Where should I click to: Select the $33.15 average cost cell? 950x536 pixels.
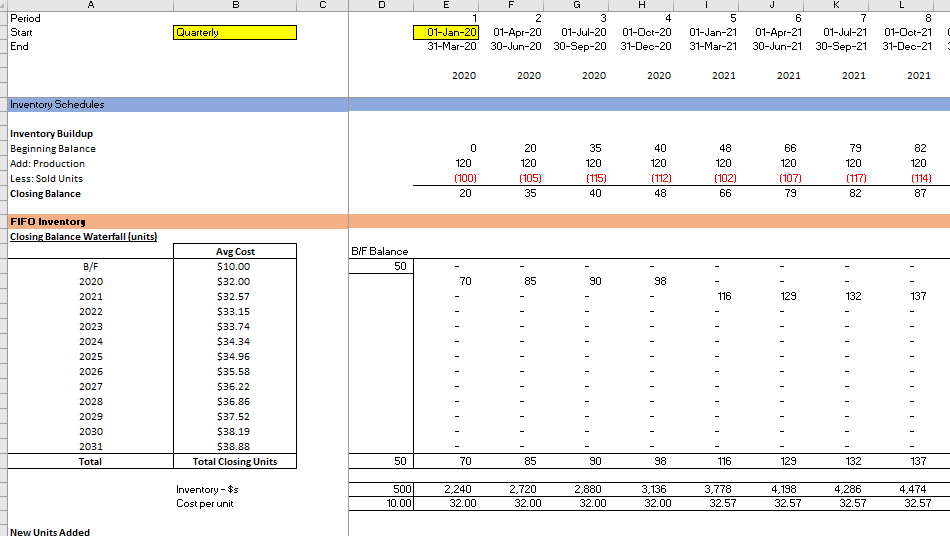[x=235, y=312]
